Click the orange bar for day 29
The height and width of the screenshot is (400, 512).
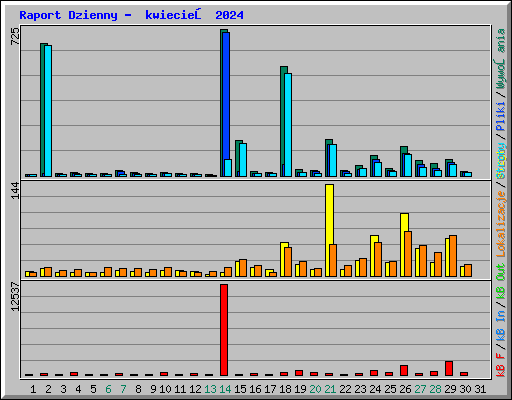click(453, 256)
